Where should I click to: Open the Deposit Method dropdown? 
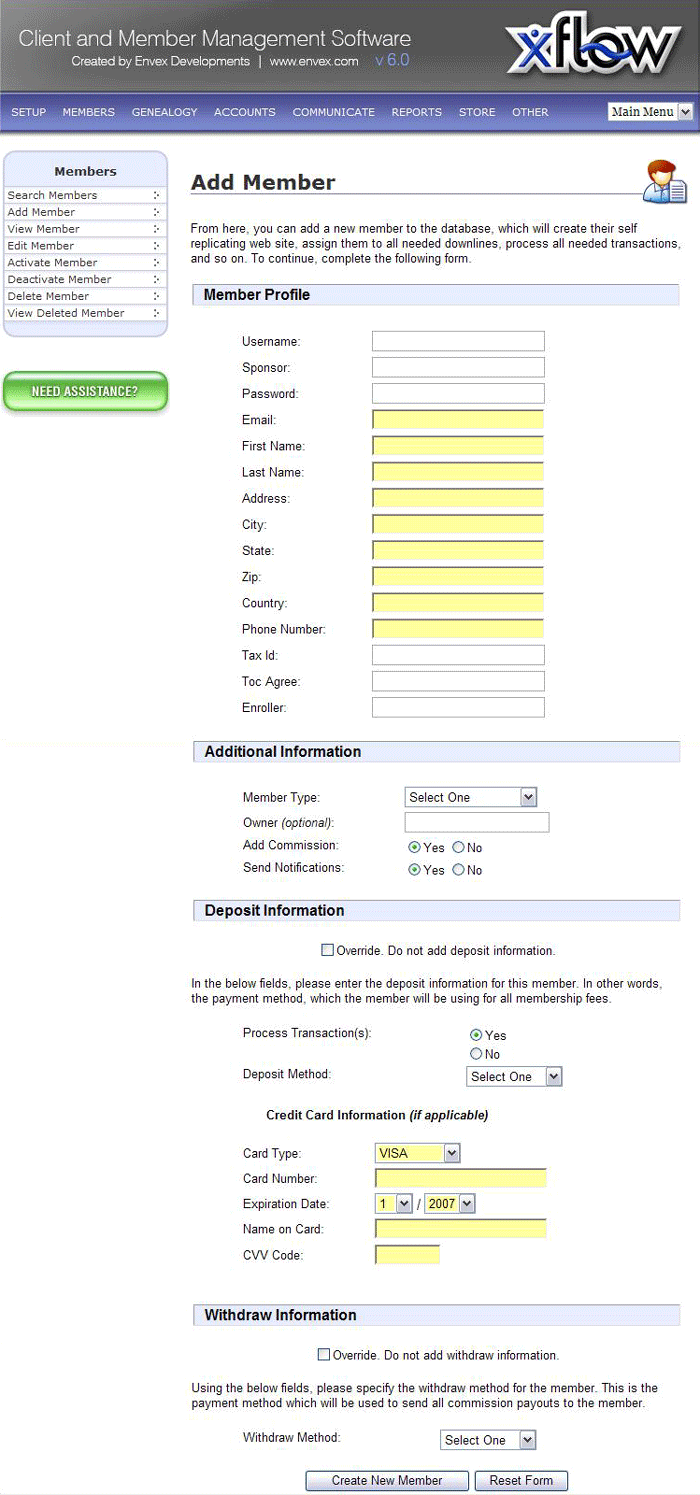515,1076
